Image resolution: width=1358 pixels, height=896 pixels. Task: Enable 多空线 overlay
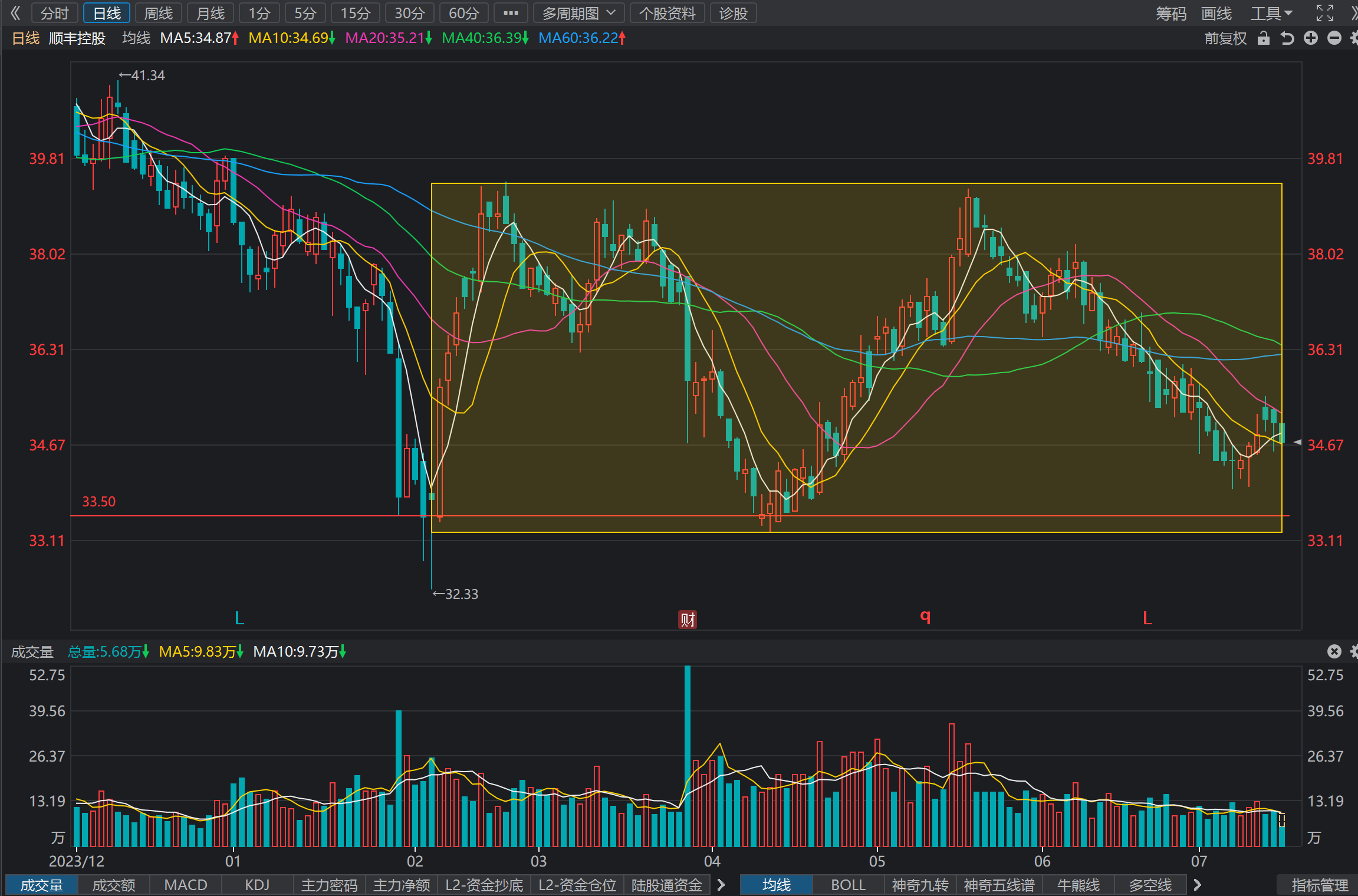pos(1150,885)
